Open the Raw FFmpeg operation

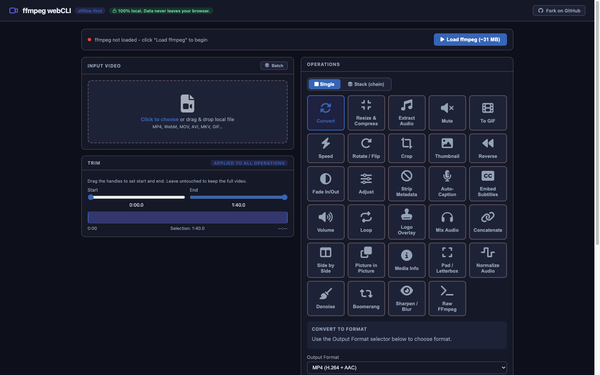pos(447,298)
